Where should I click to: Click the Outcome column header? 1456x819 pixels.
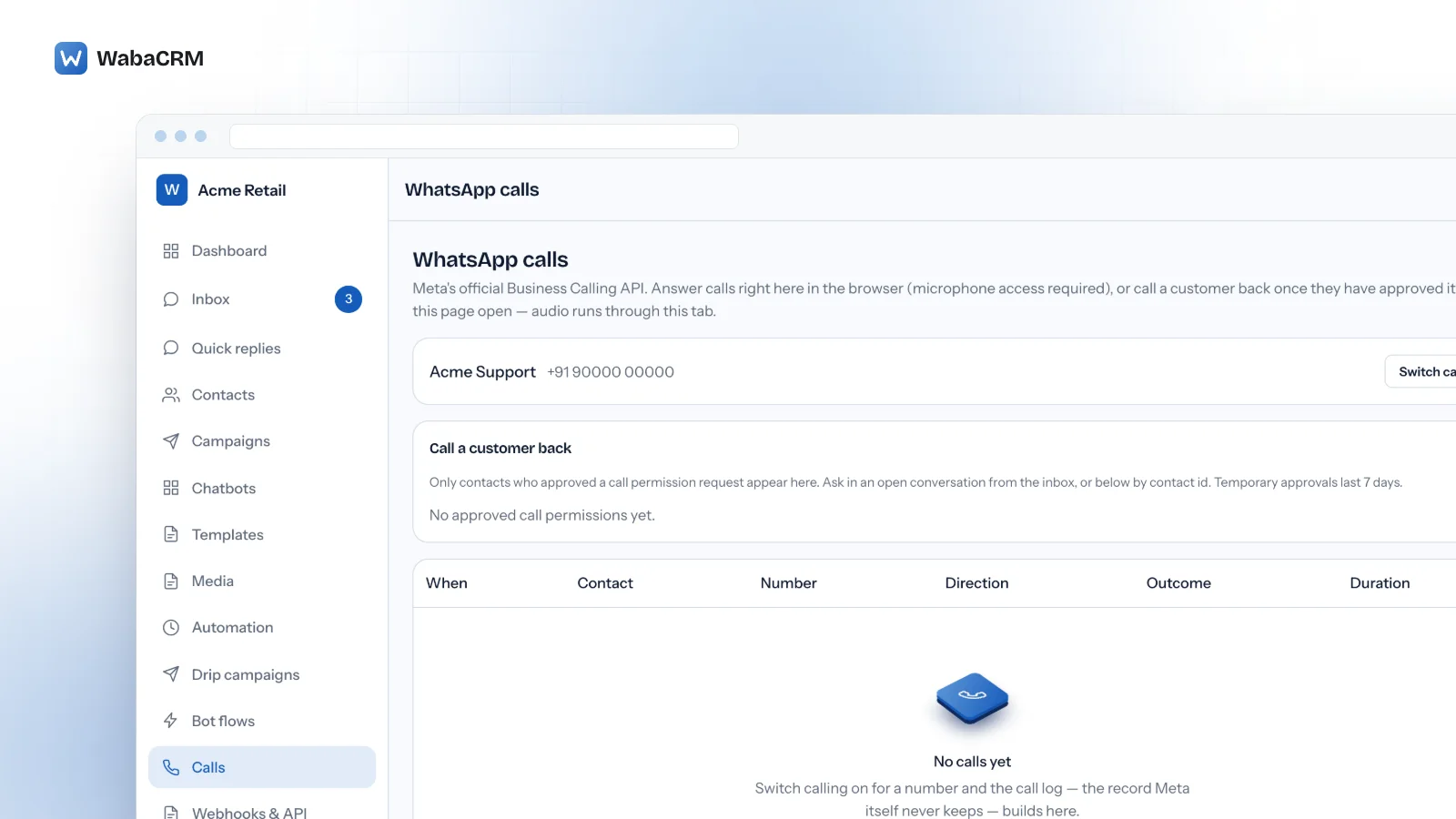(x=1178, y=583)
